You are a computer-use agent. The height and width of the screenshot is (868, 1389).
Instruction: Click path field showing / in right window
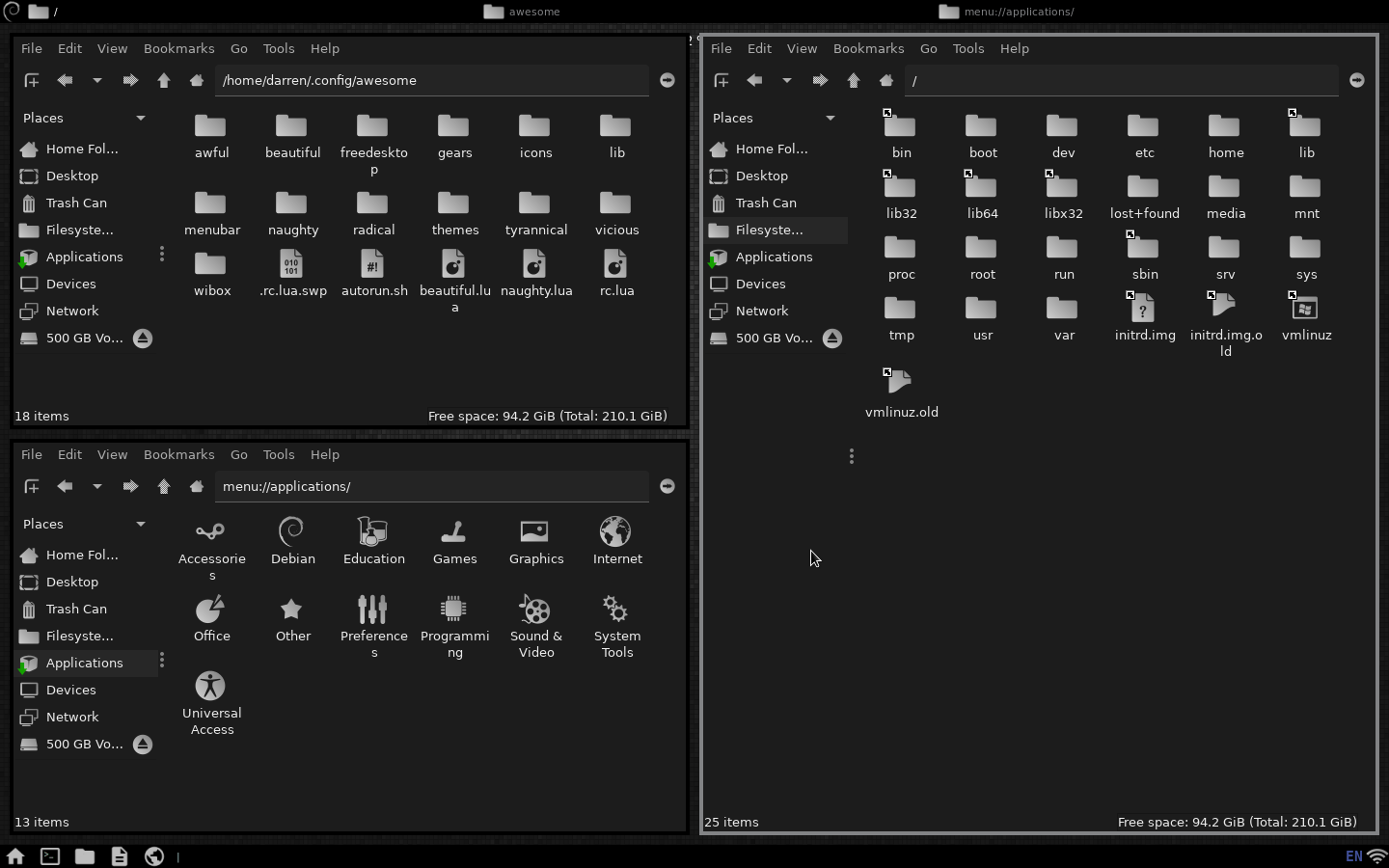(x=1122, y=80)
